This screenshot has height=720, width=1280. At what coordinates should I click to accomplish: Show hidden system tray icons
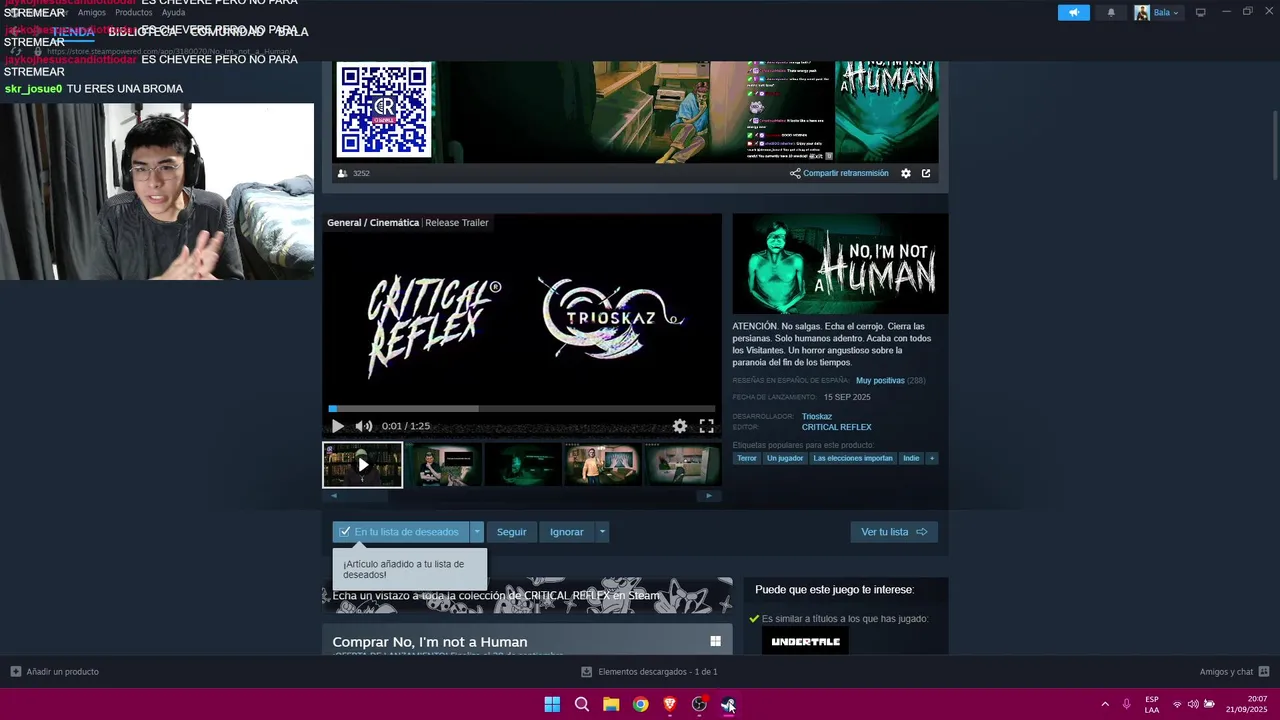tap(1105, 704)
